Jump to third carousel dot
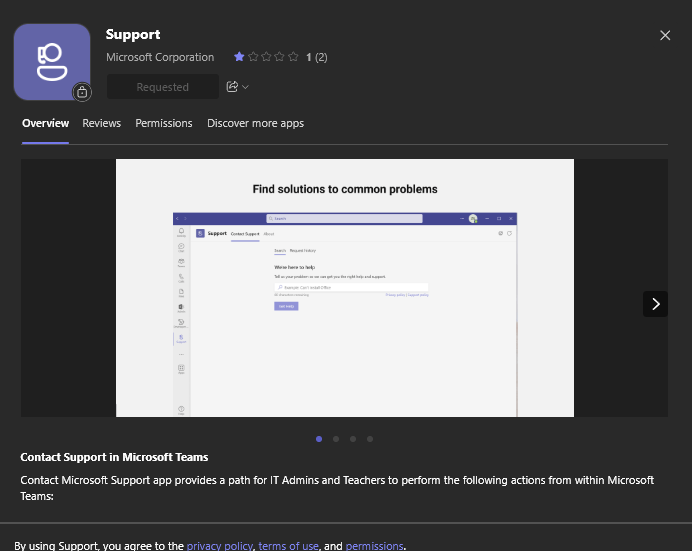This screenshot has height=551, width=692. (x=353, y=439)
